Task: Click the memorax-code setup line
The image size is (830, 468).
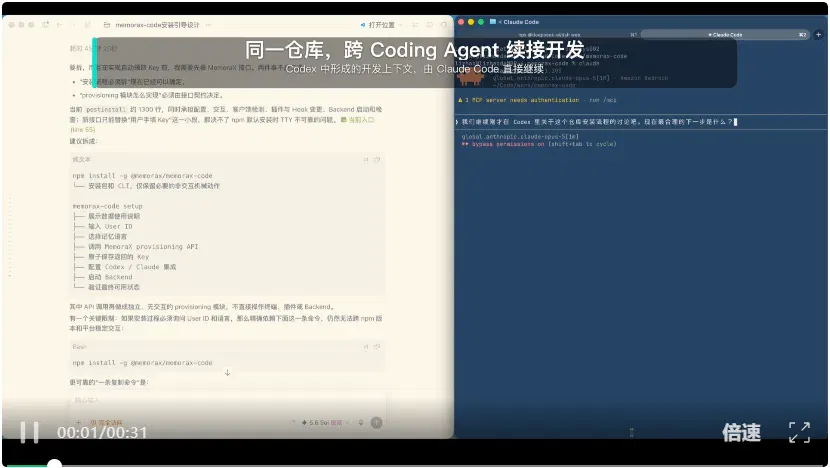Action: click(107, 206)
